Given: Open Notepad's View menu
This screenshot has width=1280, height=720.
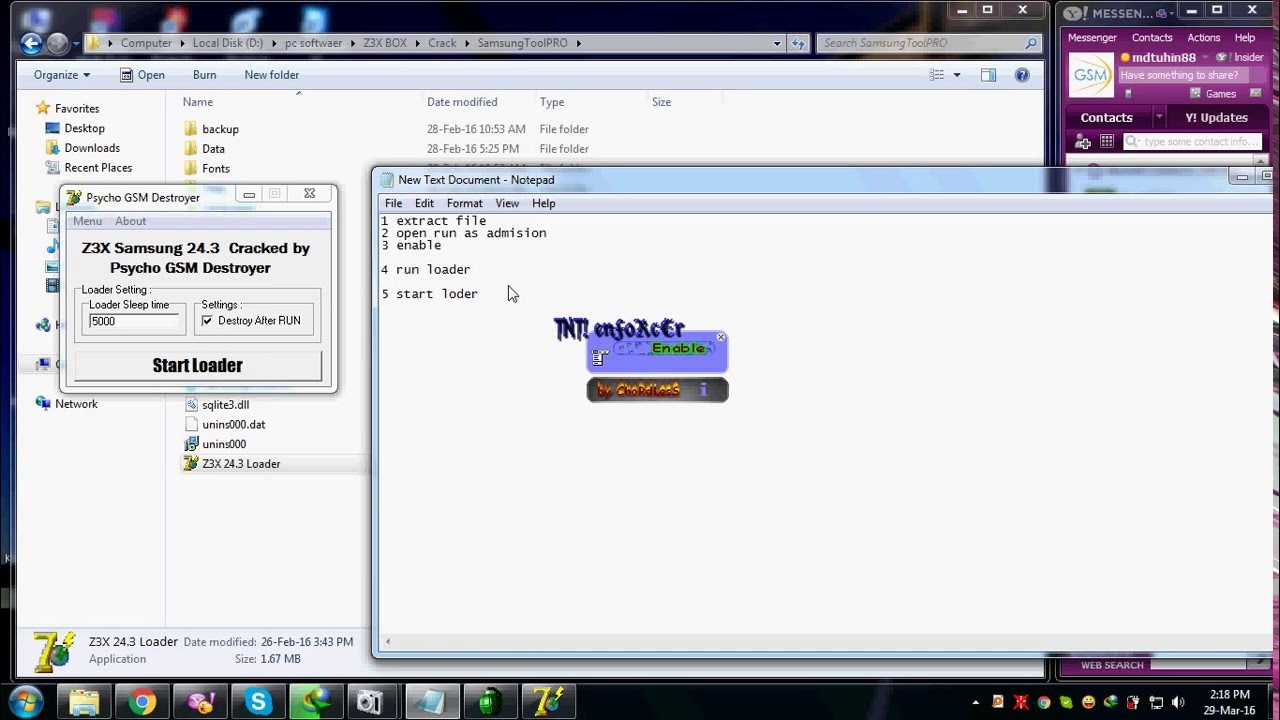Looking at the screenshot, I should pyautogui.click(x=507, y=203).
